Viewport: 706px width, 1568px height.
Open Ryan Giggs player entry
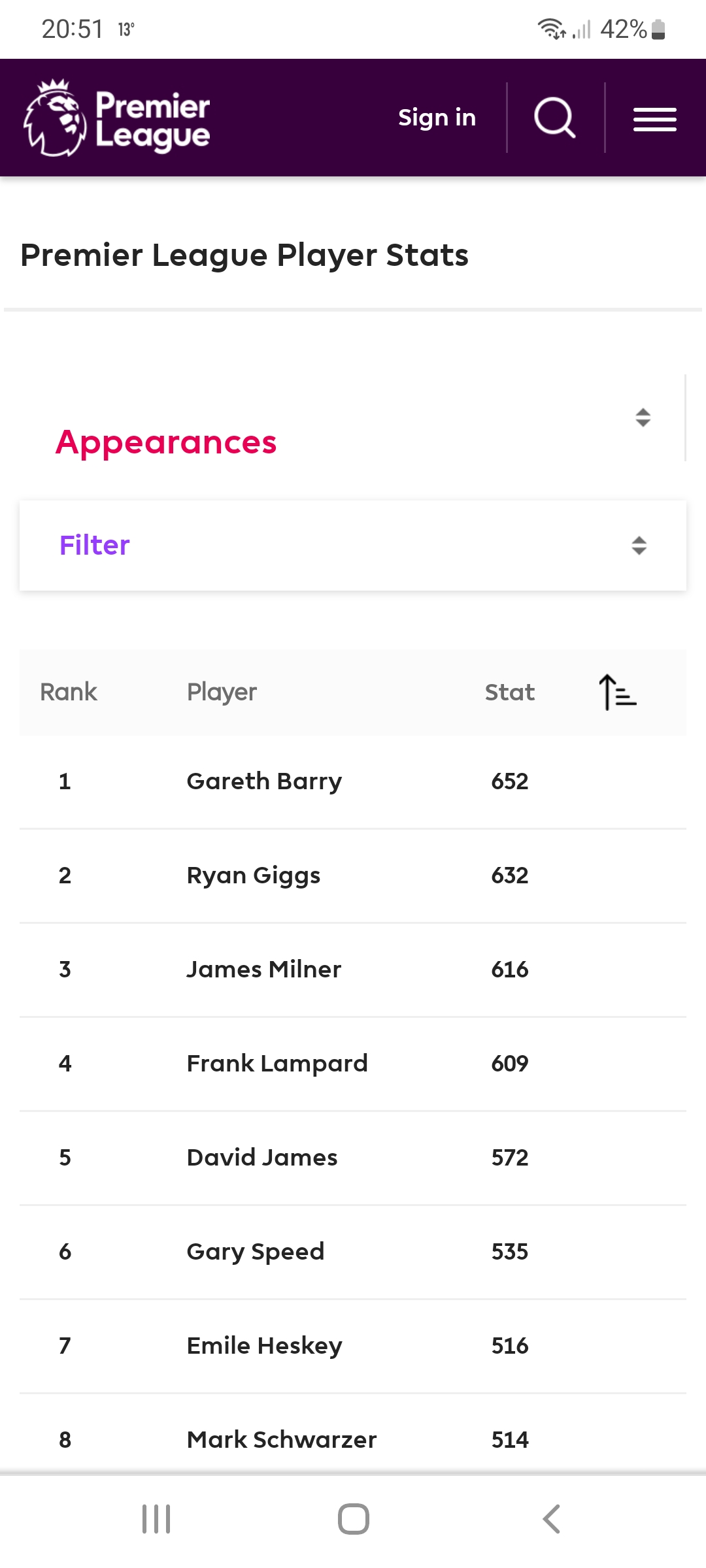(254, 875)
